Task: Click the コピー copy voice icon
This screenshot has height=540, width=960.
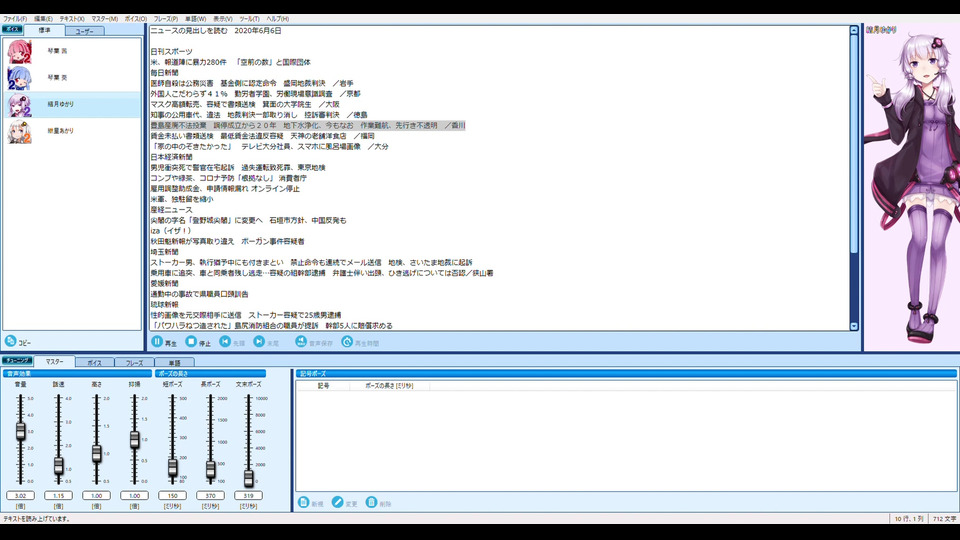Action: [x=10, y=341]
